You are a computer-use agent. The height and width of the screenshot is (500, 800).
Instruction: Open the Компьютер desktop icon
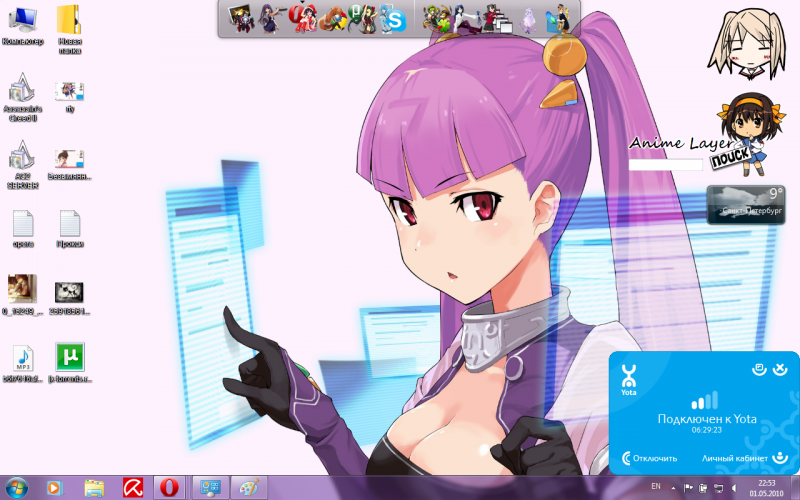tap(22, 27)
